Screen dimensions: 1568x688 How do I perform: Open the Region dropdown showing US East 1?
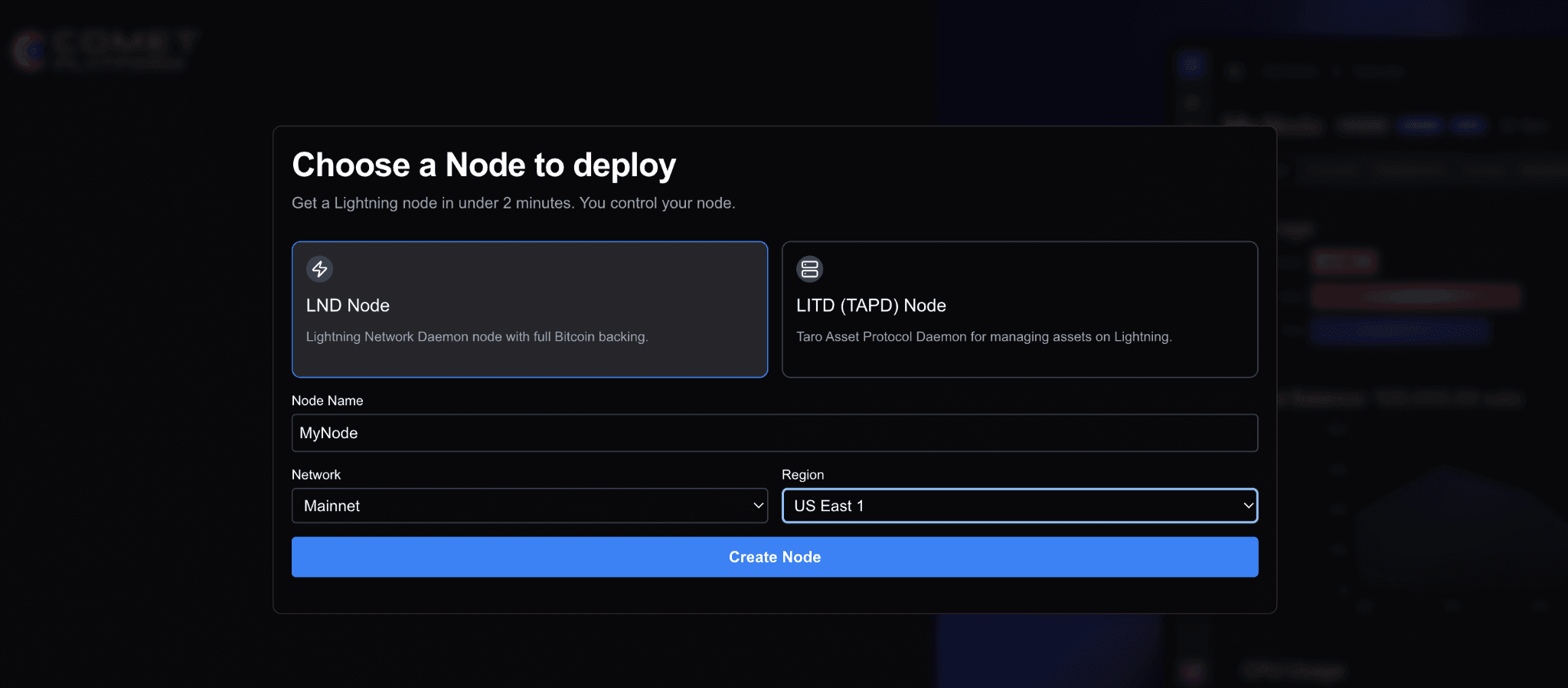[1019, 506]
